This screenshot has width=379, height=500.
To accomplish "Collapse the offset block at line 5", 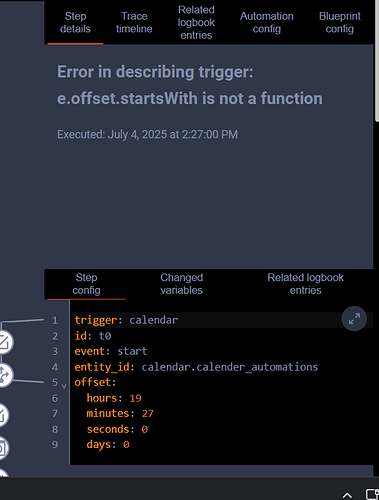I will (64, 386).
